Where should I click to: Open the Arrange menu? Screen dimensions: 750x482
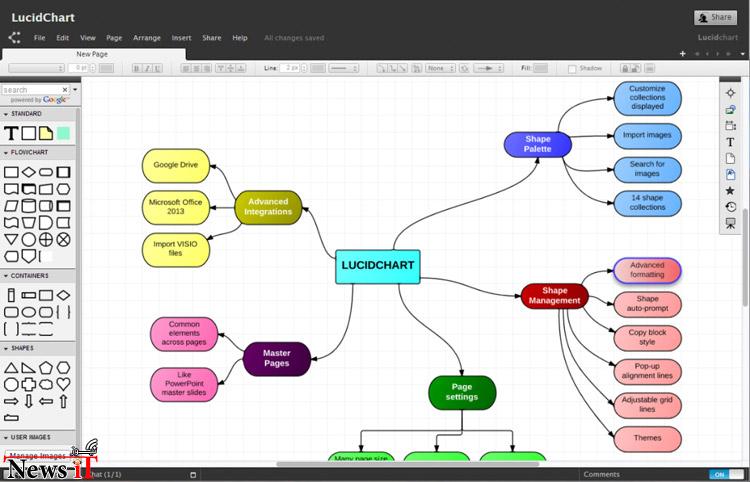(x=147, y=38)
